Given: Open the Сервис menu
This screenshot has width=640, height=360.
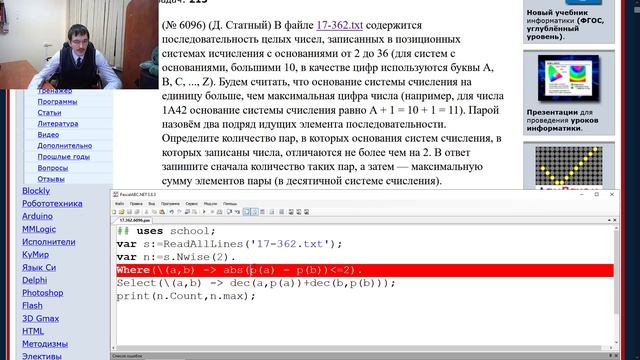Looking at the screenshot, I should coord(191,204).
